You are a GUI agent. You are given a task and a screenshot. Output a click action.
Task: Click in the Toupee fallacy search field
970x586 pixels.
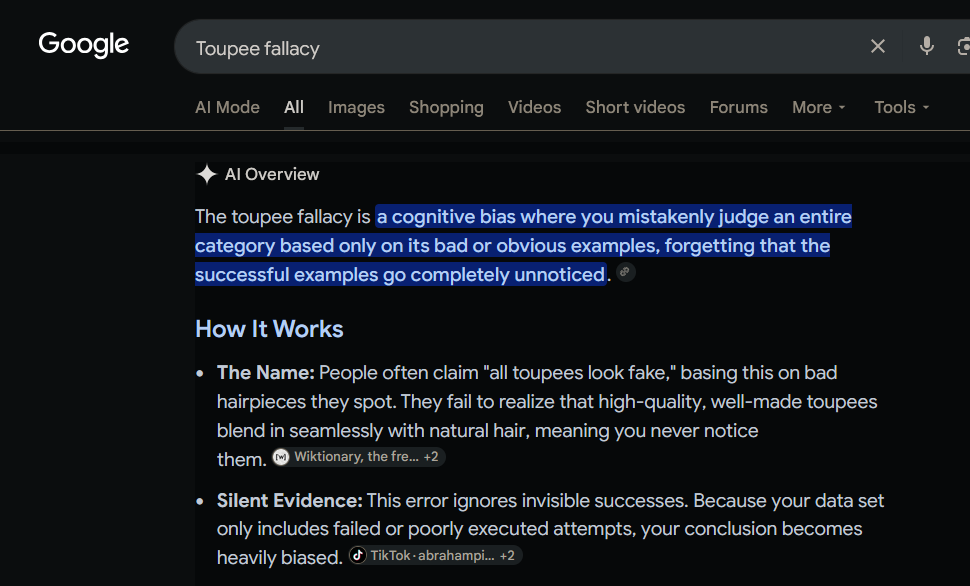[520, 47]
